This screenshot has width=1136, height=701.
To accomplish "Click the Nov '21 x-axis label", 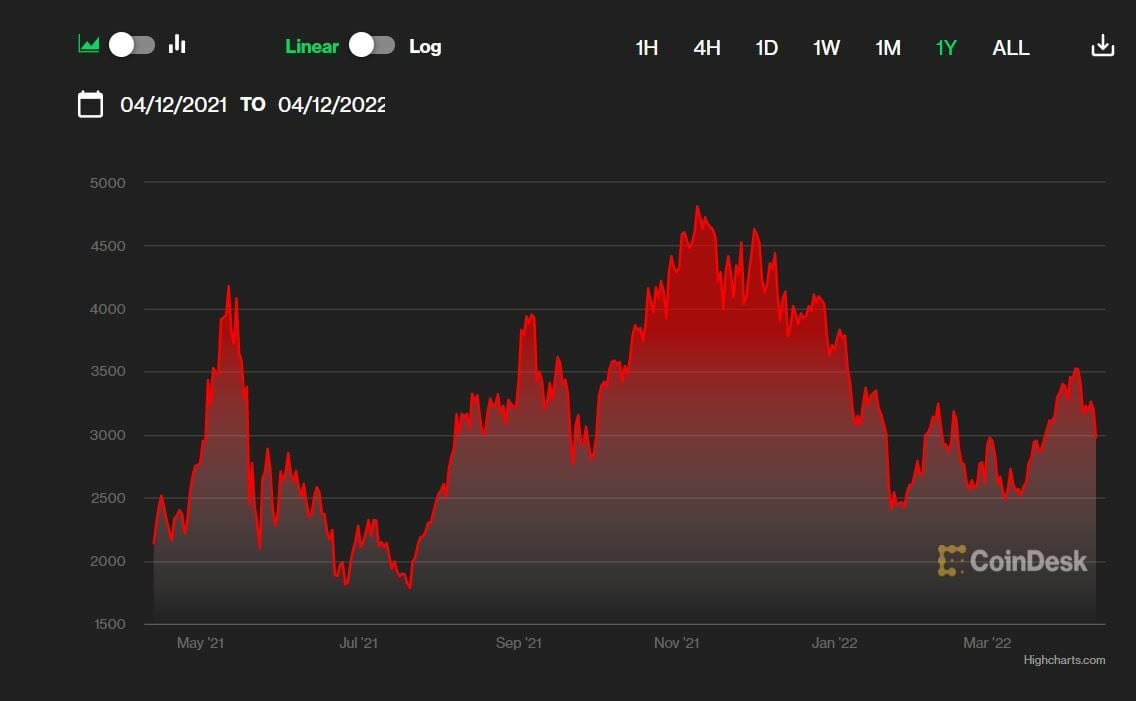I will tap(677, 643).
